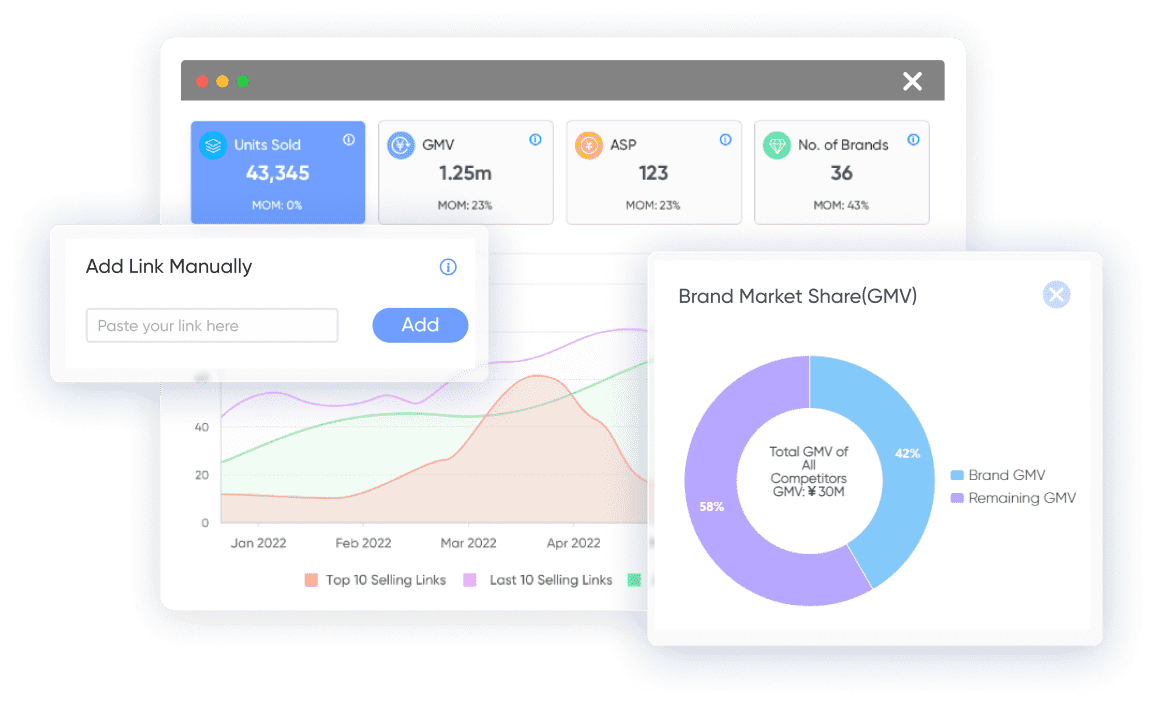This screenshot has width=1151, height=701.
Task: Show info for the ASP card
Action: click(x=725, y=140)
